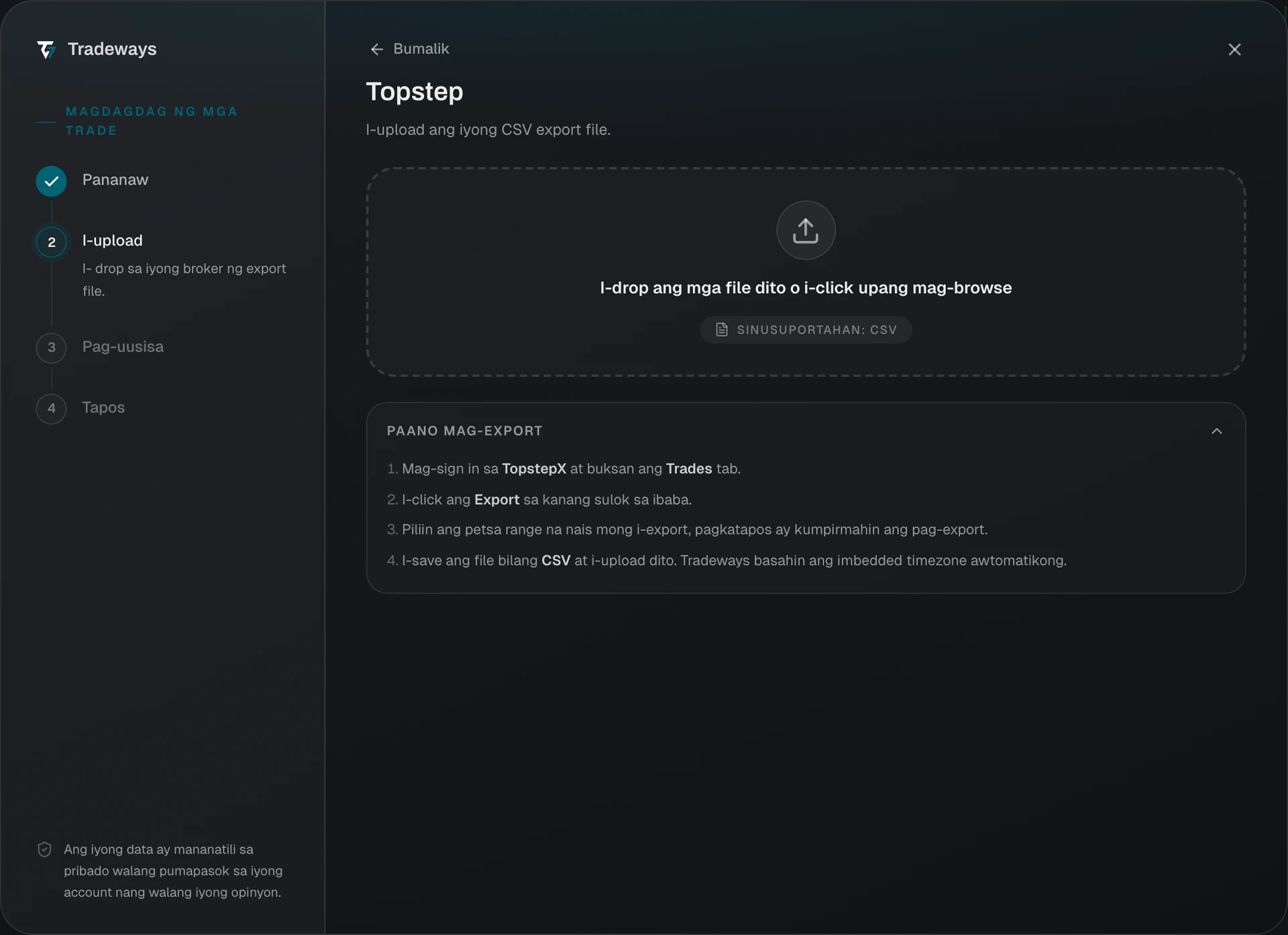Click the data privacy note text
This screenshot has width=1288, height=935.
click(x=173, y=871)
